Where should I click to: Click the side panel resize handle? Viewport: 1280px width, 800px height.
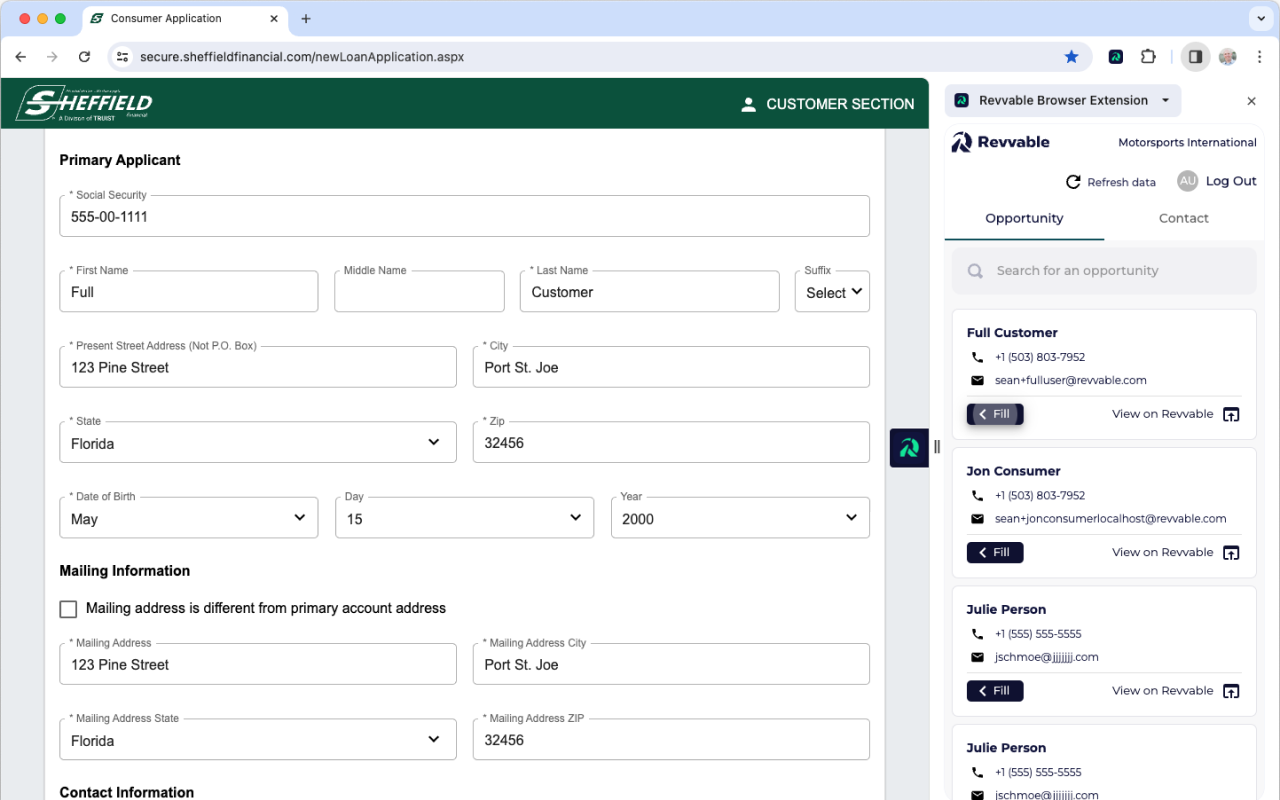[x=937, y=447]
